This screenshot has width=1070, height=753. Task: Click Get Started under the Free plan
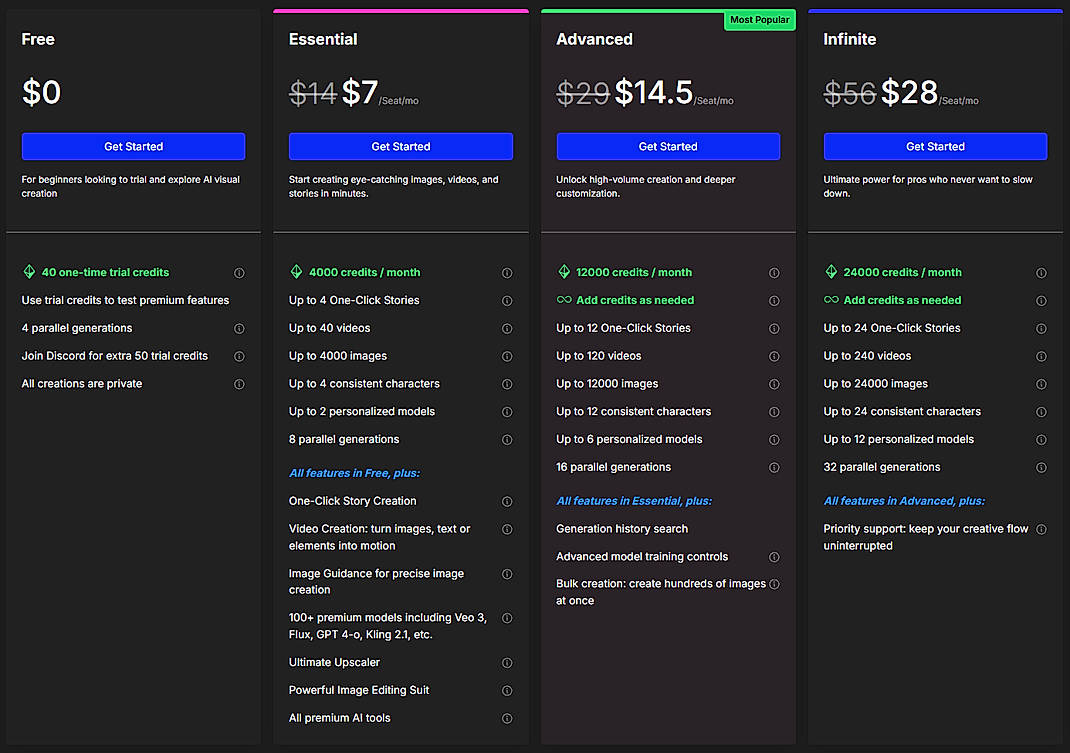(133, 146)
